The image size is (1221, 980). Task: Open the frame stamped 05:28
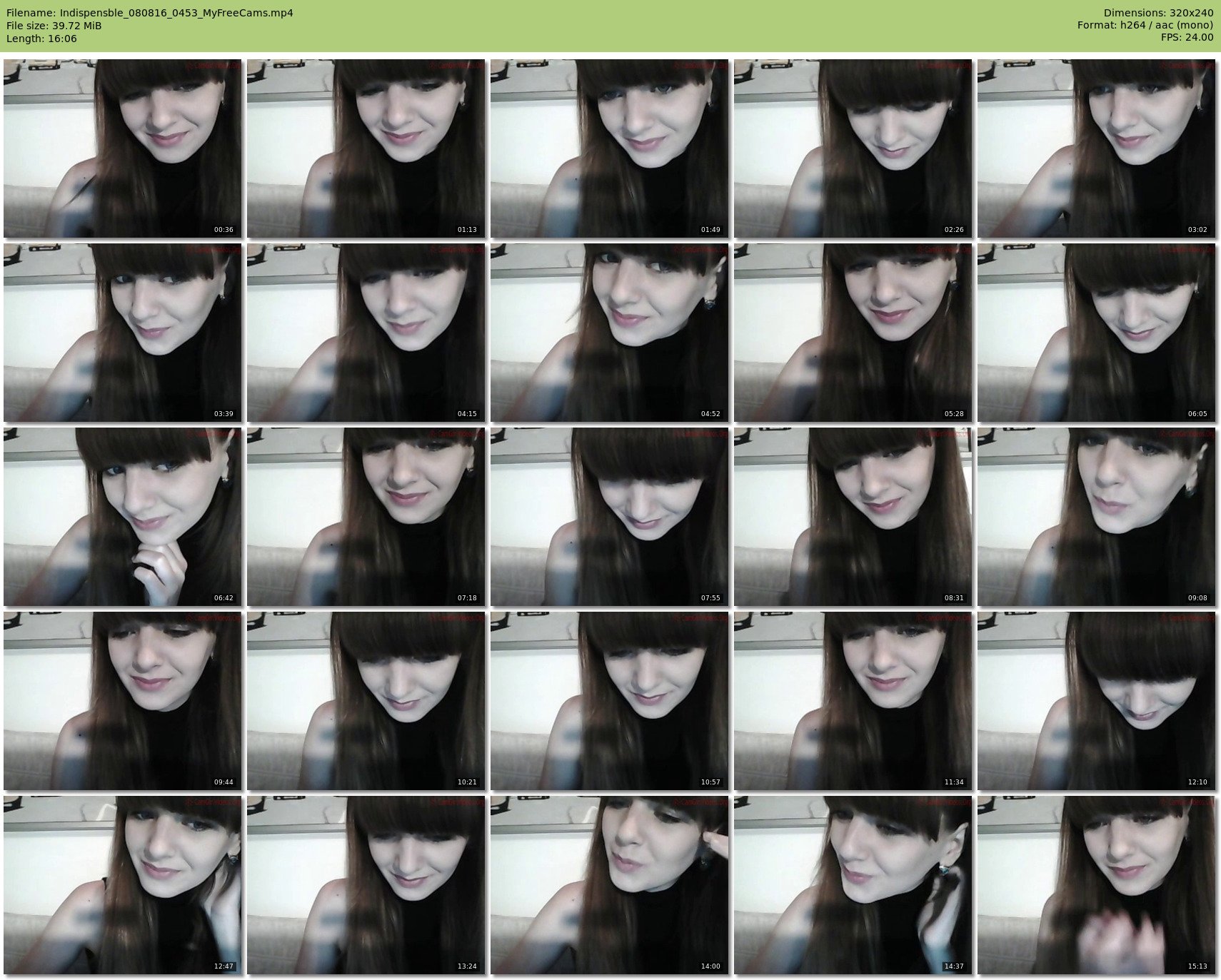click(853, 333)
